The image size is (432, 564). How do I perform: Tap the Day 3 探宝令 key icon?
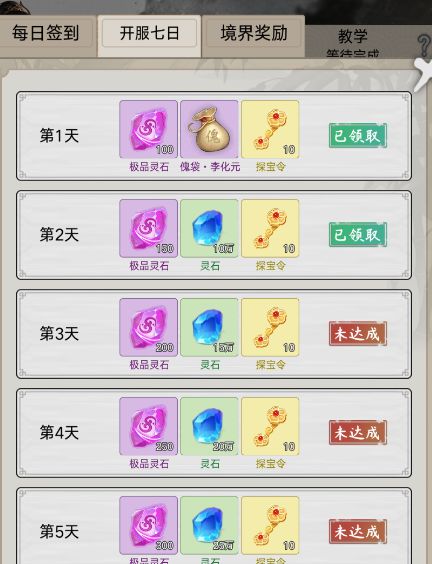270,327
